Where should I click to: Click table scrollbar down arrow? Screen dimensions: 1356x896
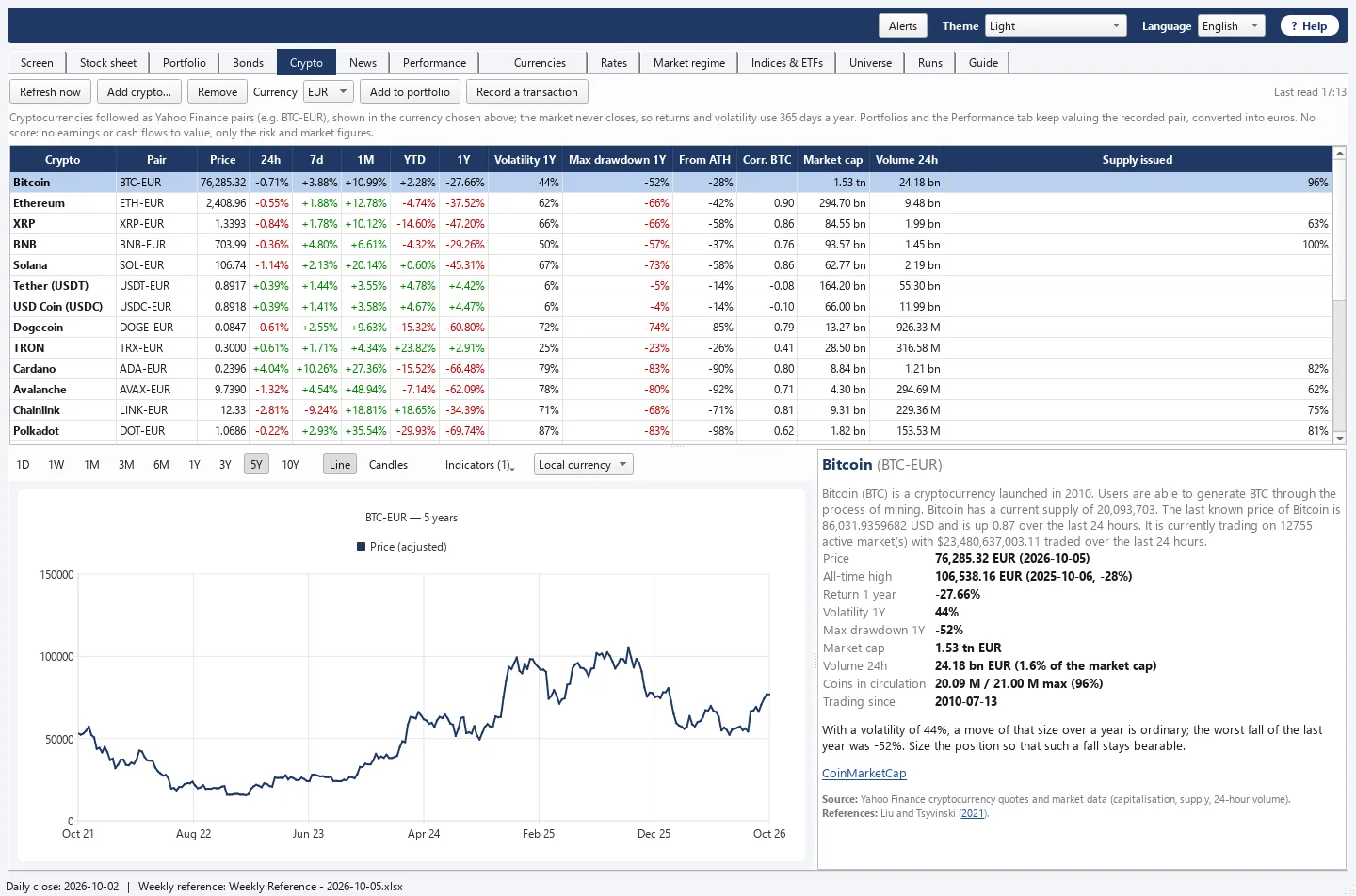coord(1339,437)
